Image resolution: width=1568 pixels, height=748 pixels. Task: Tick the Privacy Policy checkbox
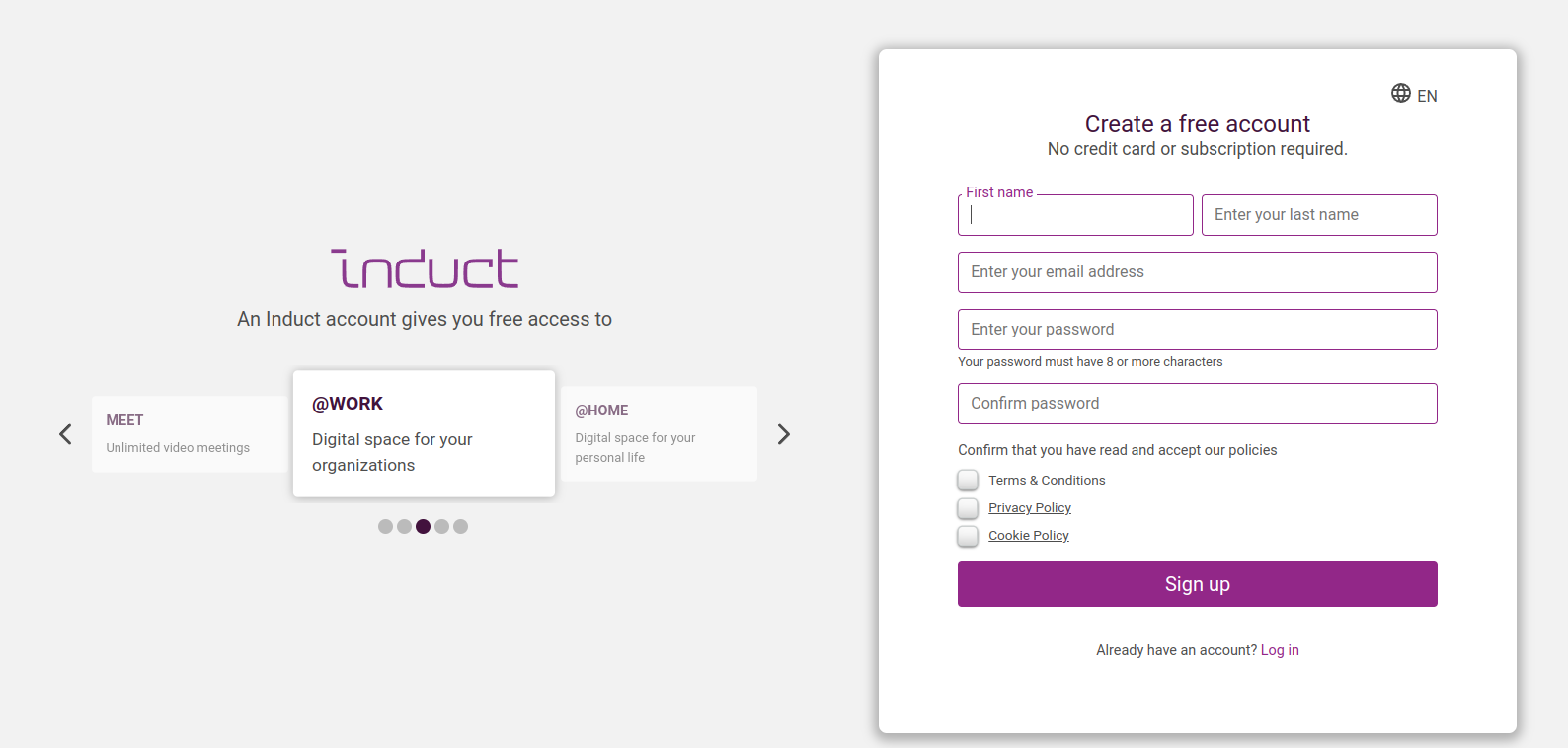[968, 507]
